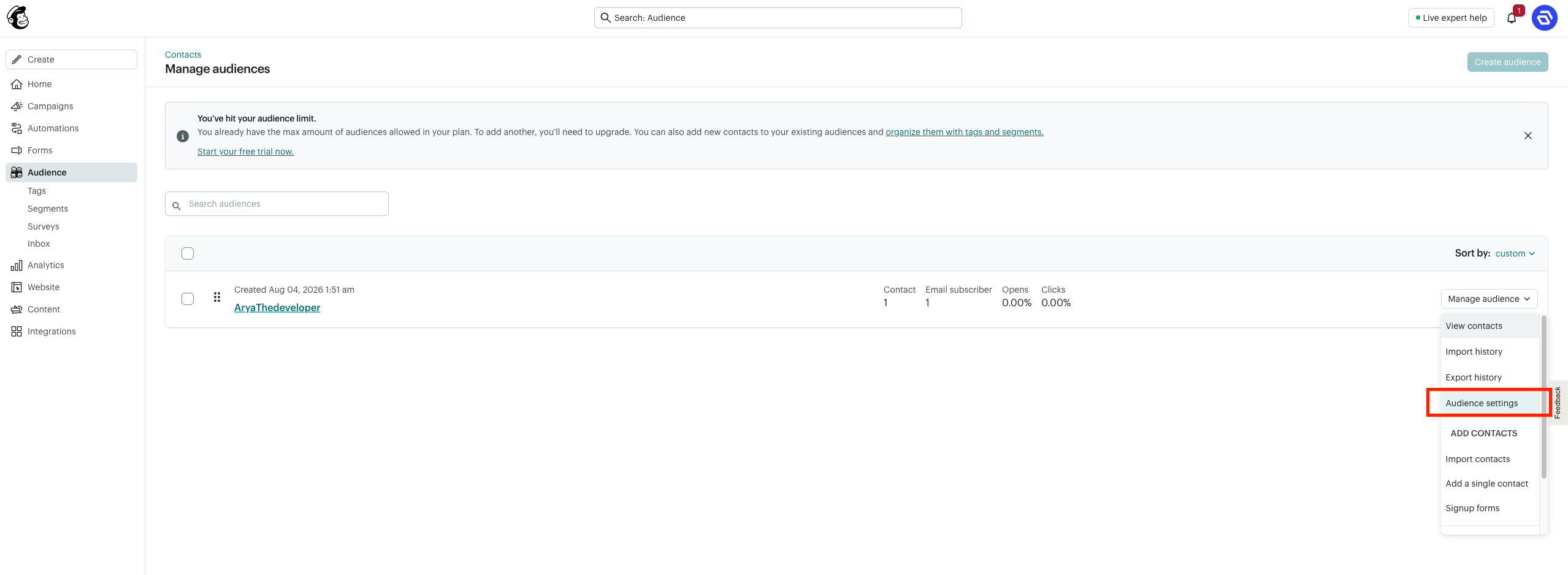Click the magnifier in the top search bar
This screenshot has height=575, width=1568.
point(605,18)
